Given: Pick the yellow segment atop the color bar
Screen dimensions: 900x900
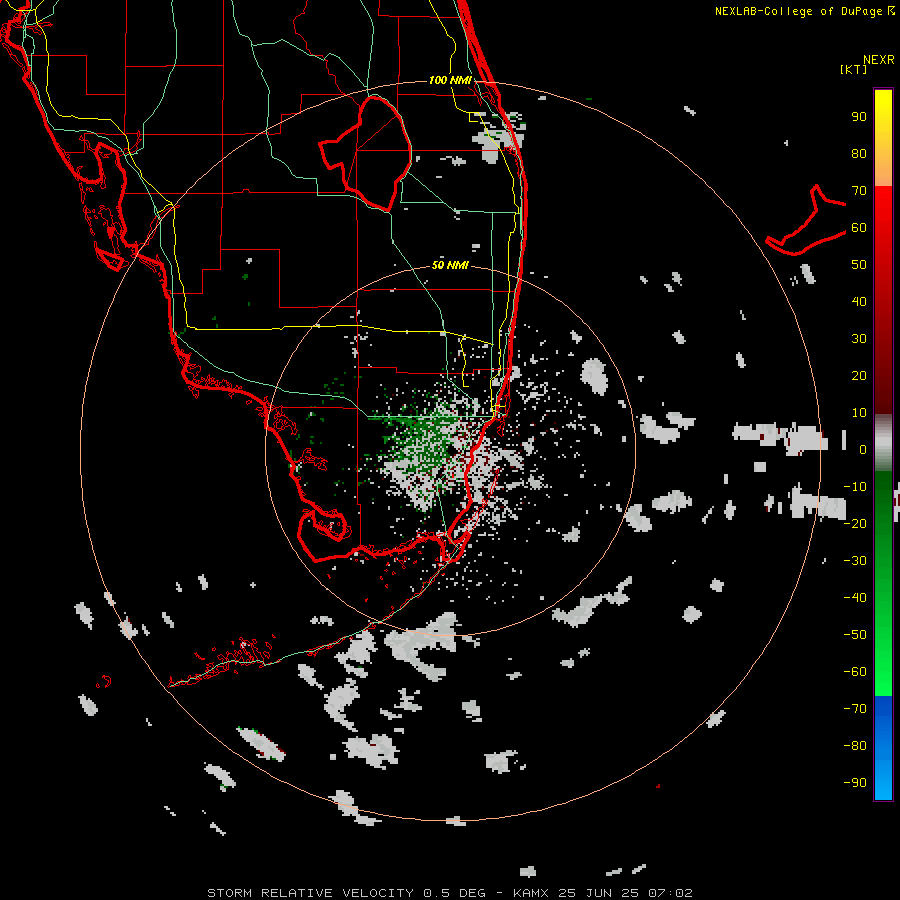Looking at the screenshot, I should tap(883, 138).
